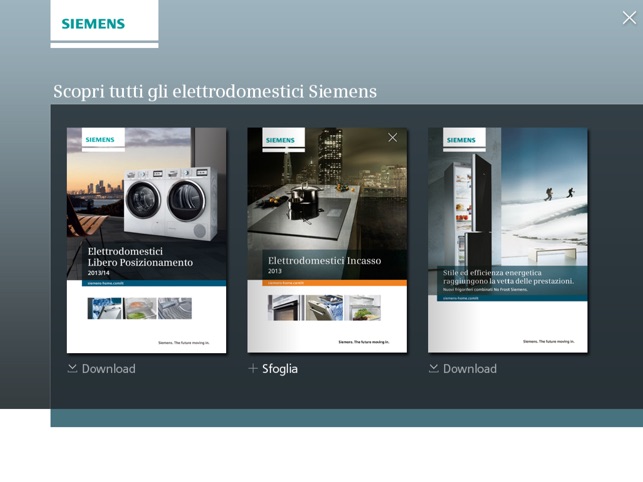Click the Stile ed efficienza energetica caption

(508, 277)
